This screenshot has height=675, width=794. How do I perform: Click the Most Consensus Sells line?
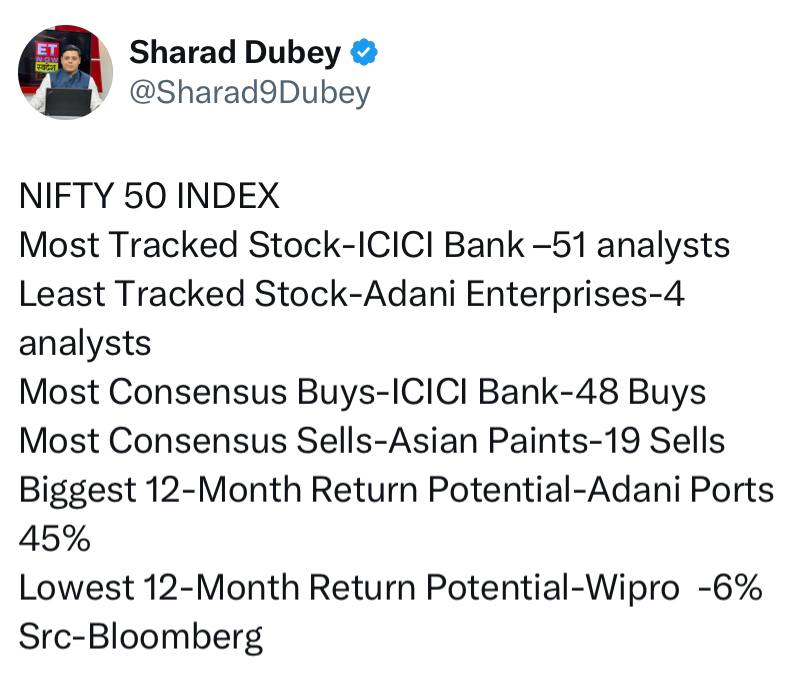[372, 441]
